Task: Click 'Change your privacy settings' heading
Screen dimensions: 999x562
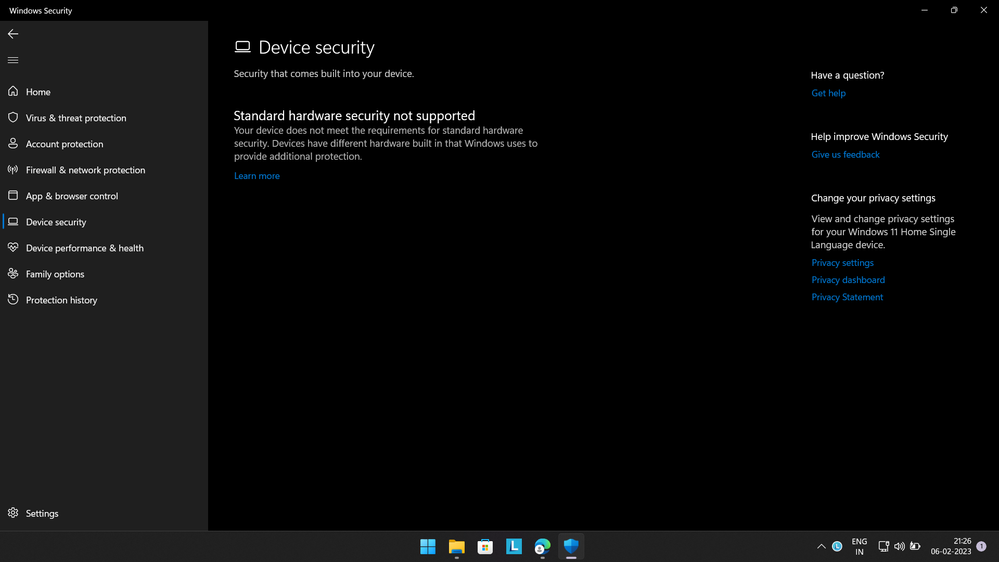Action: [873, 198]
